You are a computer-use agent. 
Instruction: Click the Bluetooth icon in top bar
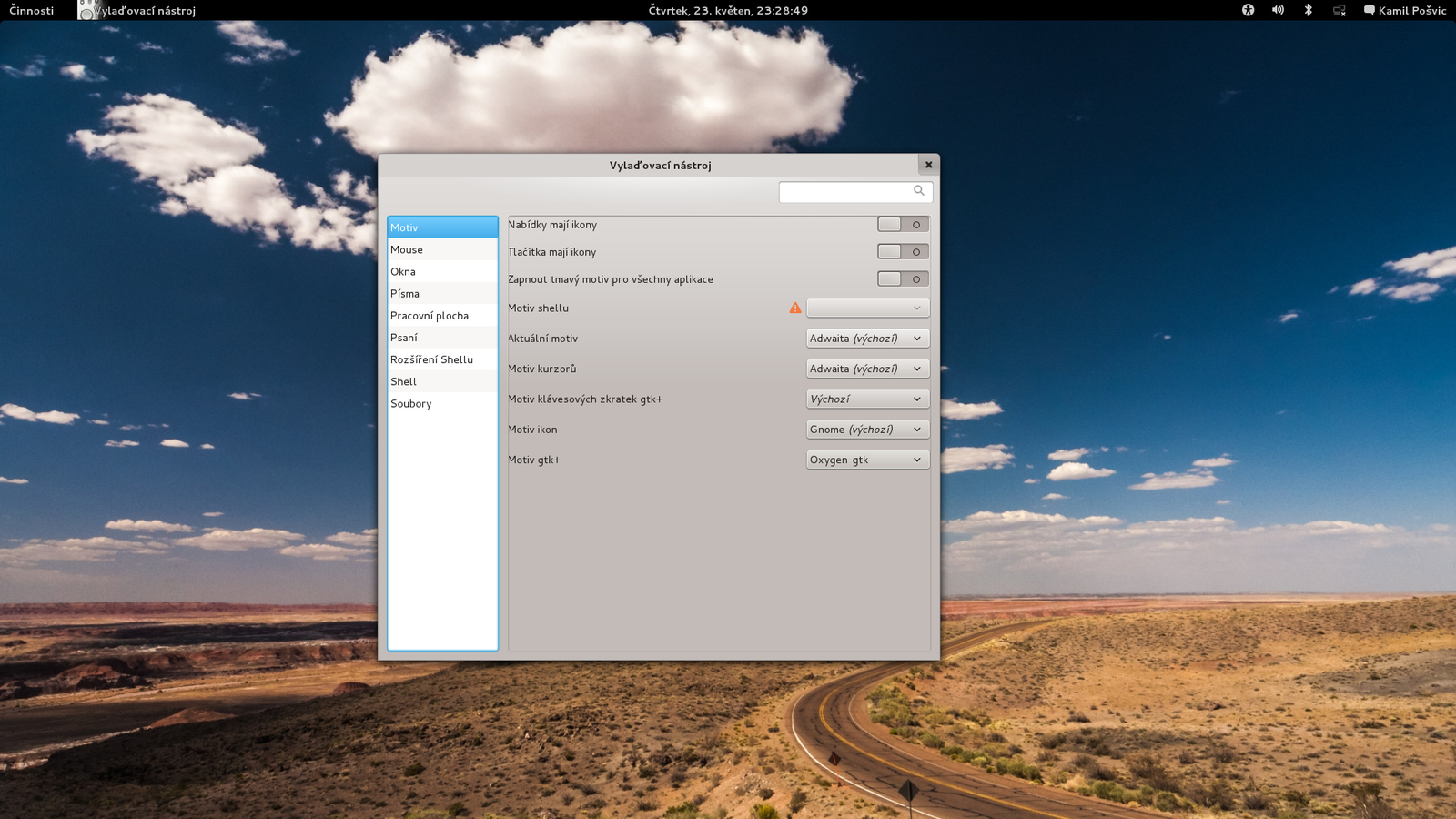[x=1309, y=10]
